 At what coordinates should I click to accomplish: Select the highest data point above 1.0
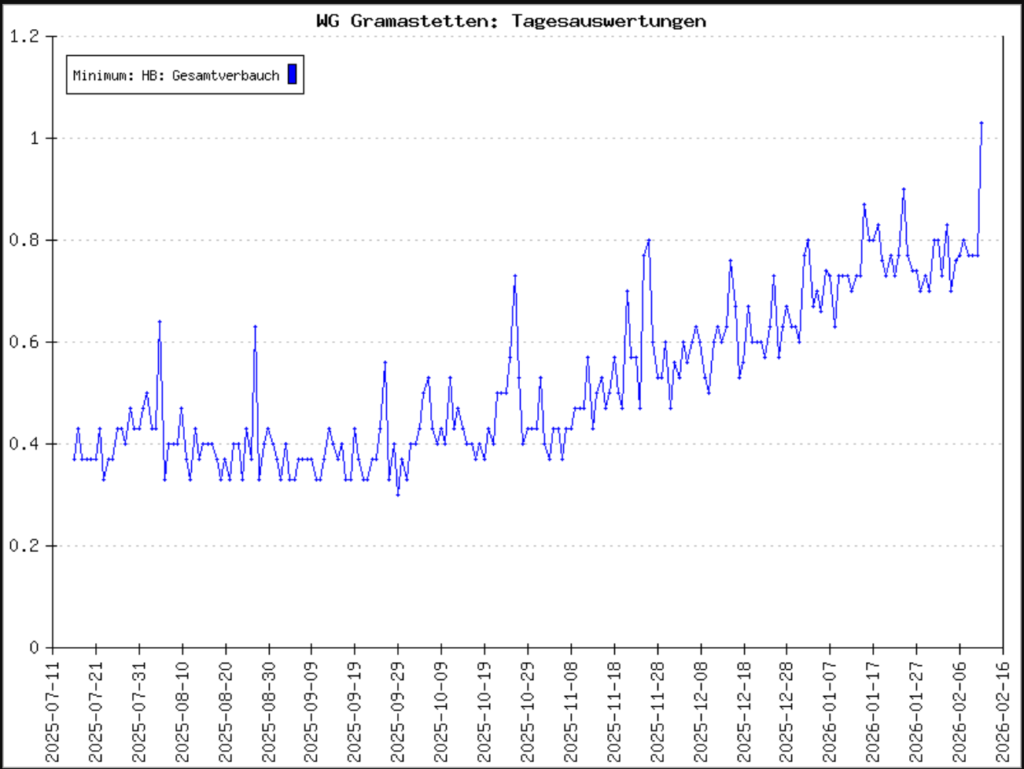pyautogui.click(x=981, y=123)
